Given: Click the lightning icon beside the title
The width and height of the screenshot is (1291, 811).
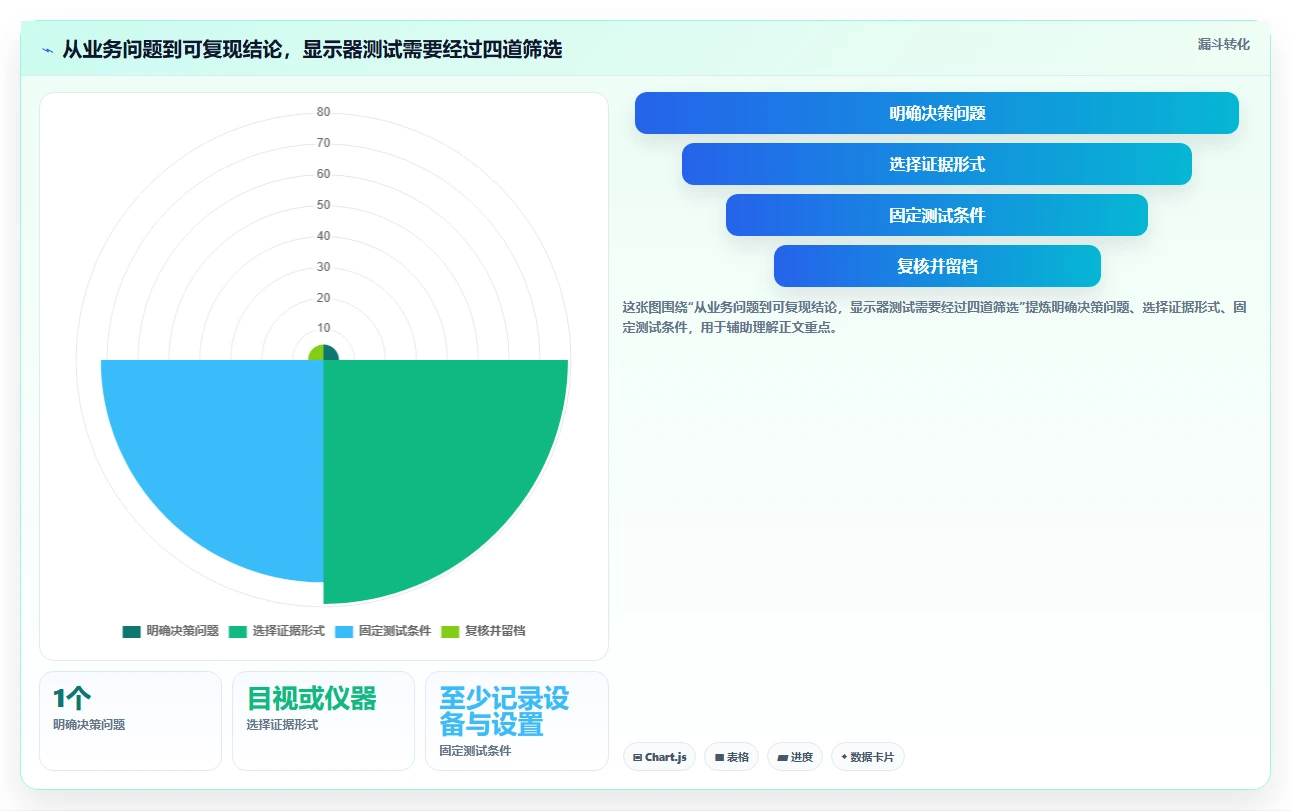Looking at the screenshot, I should point(47,49).
